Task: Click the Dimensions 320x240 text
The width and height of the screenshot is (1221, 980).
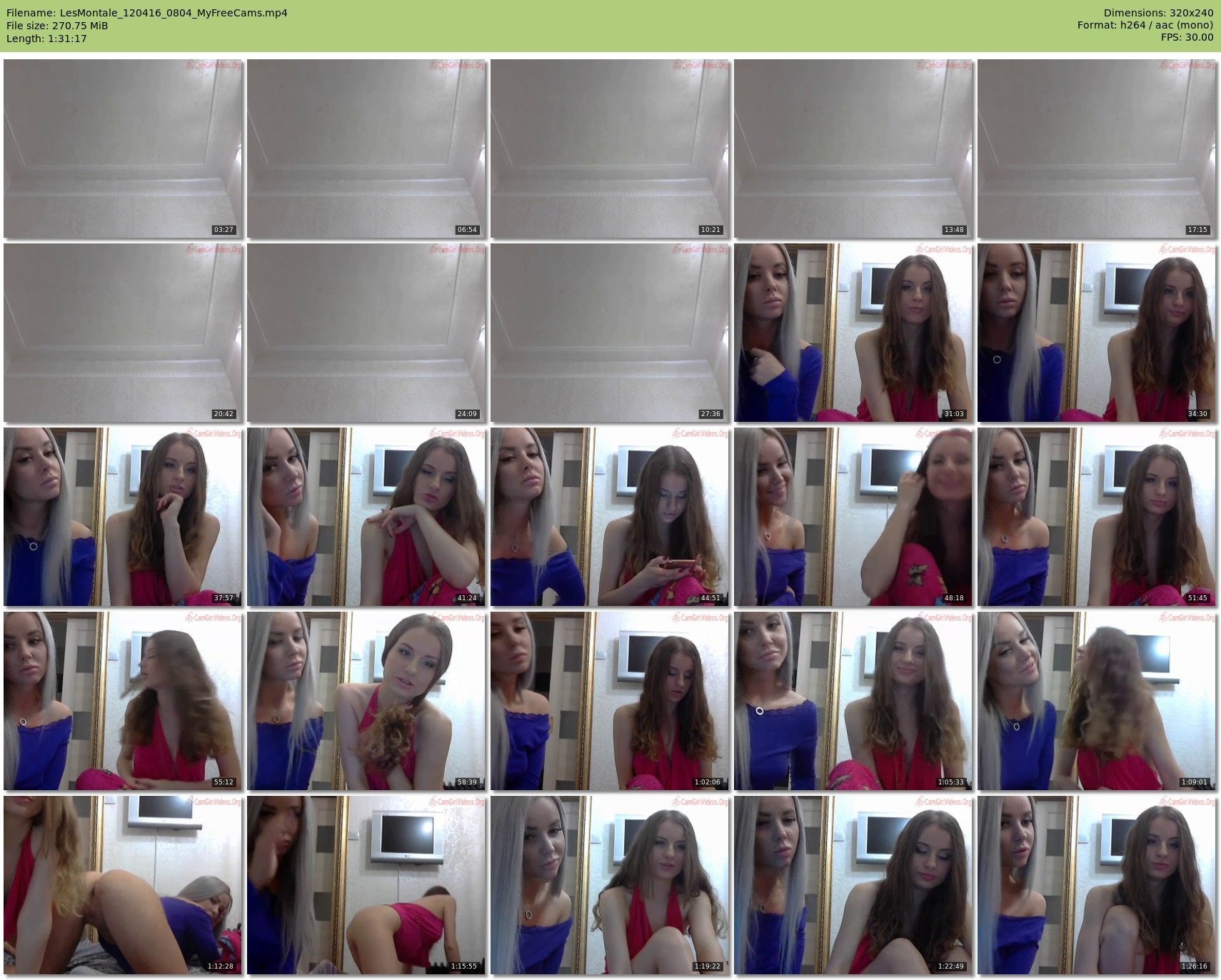Action: 1158,13
